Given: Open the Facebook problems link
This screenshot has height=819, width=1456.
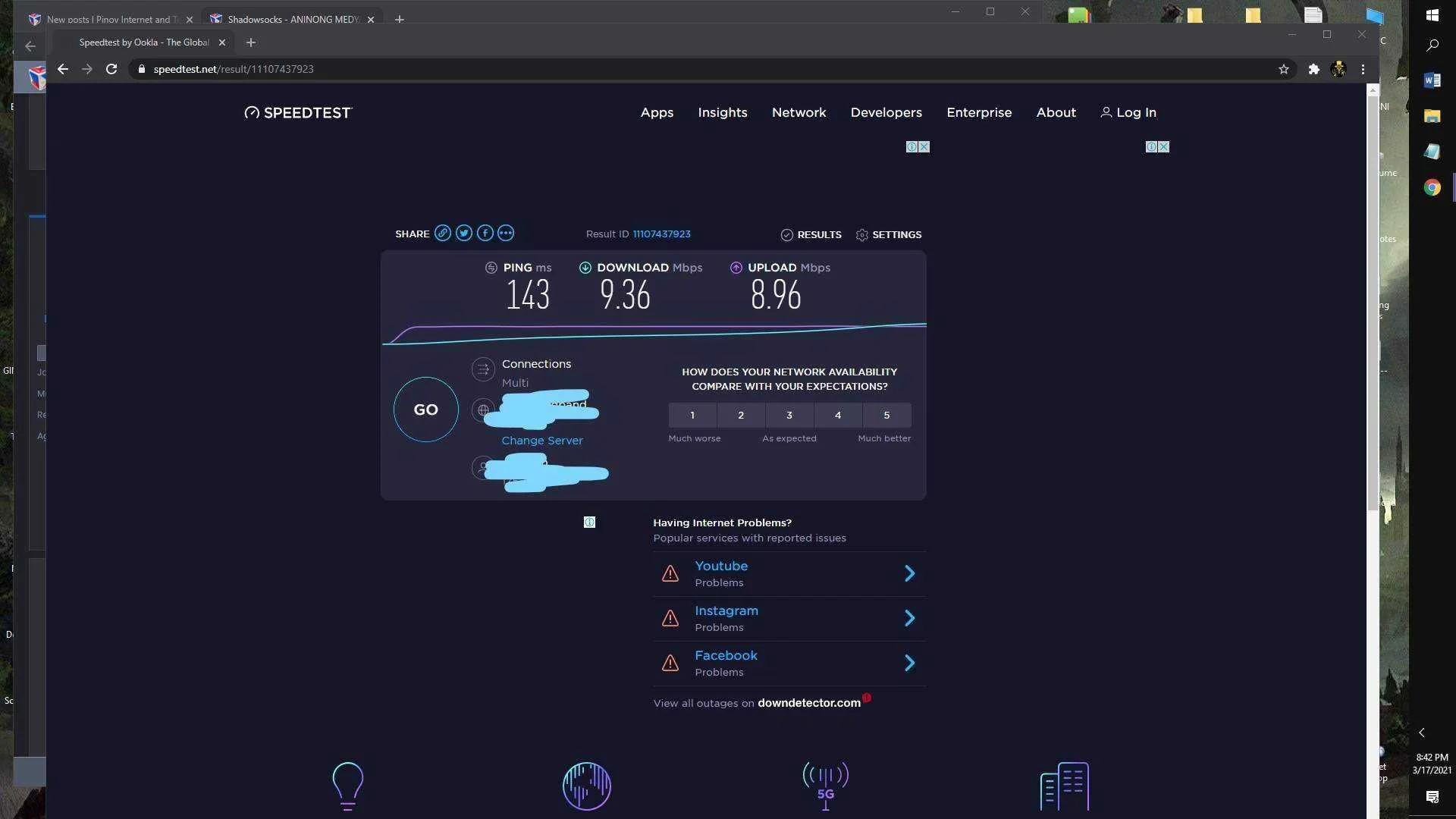Looking at the screenshot, I should pyautogui.click(x=726, y=655).
